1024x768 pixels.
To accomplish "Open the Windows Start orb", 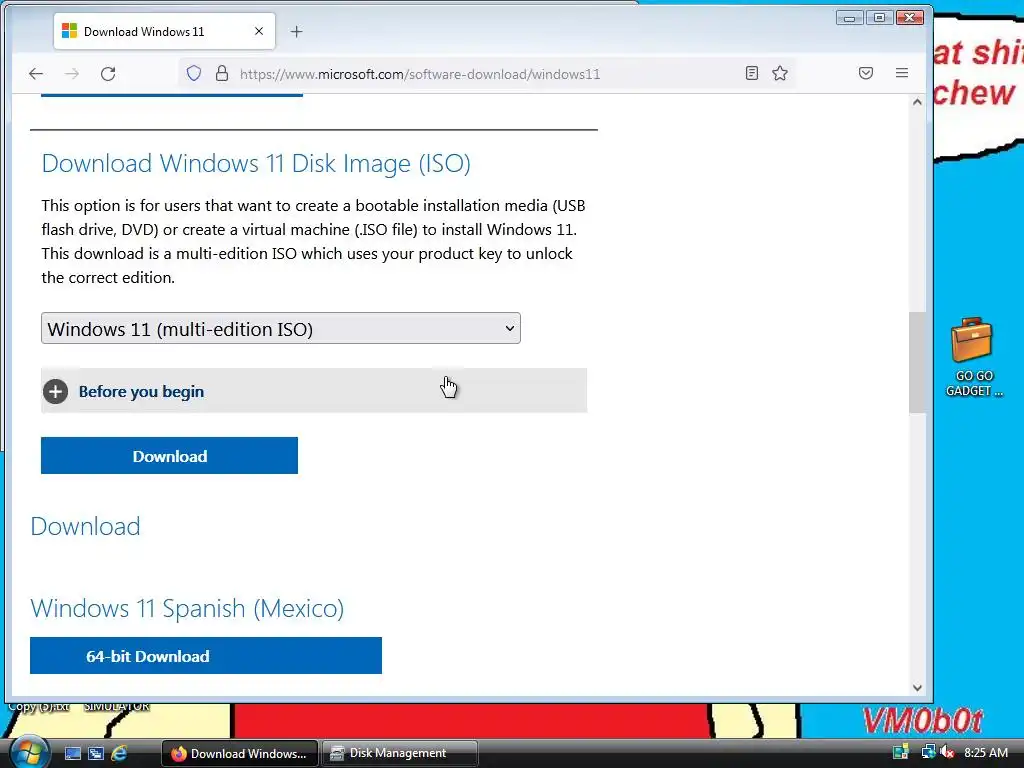I will coord(29,752).
